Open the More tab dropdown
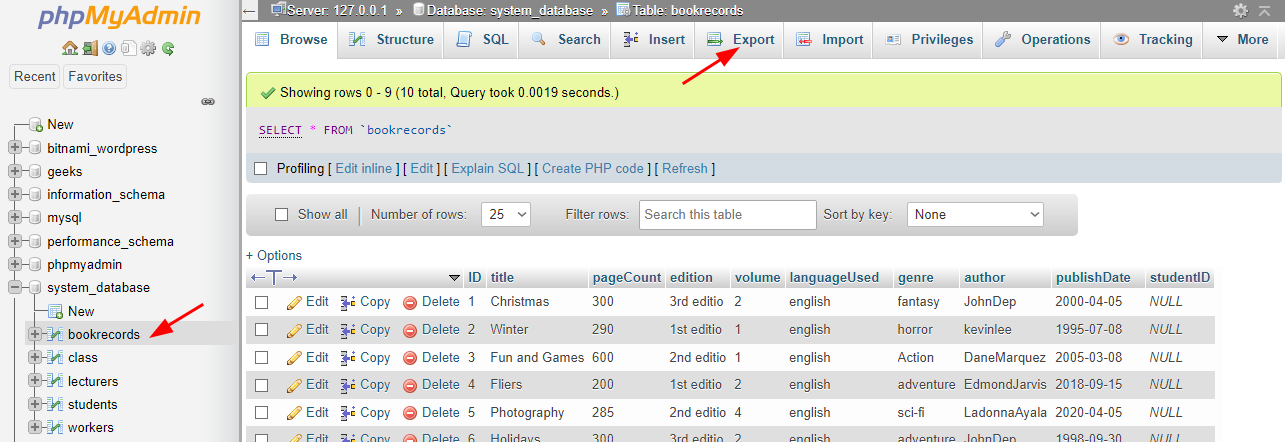This screenshot has width=1285, height=442. click(x=1242, y=40)
